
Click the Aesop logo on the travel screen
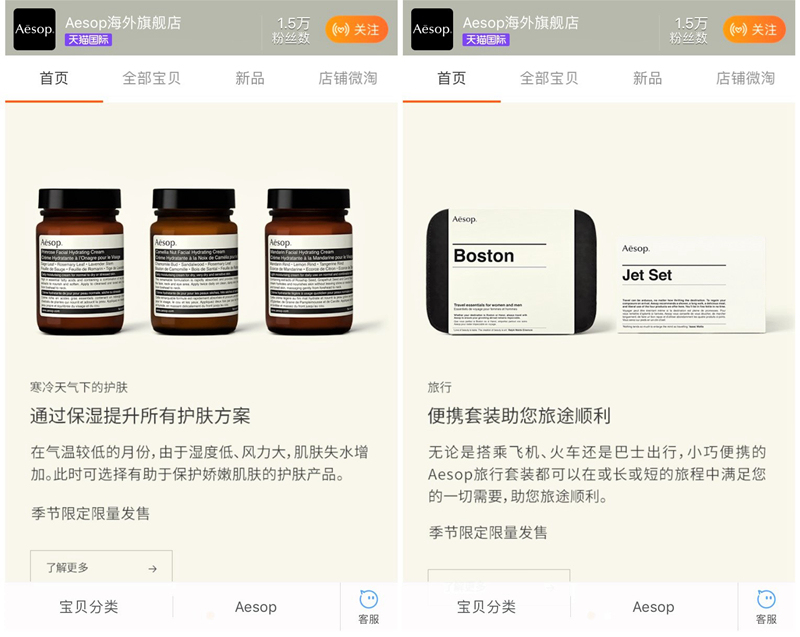pos(432,29)
